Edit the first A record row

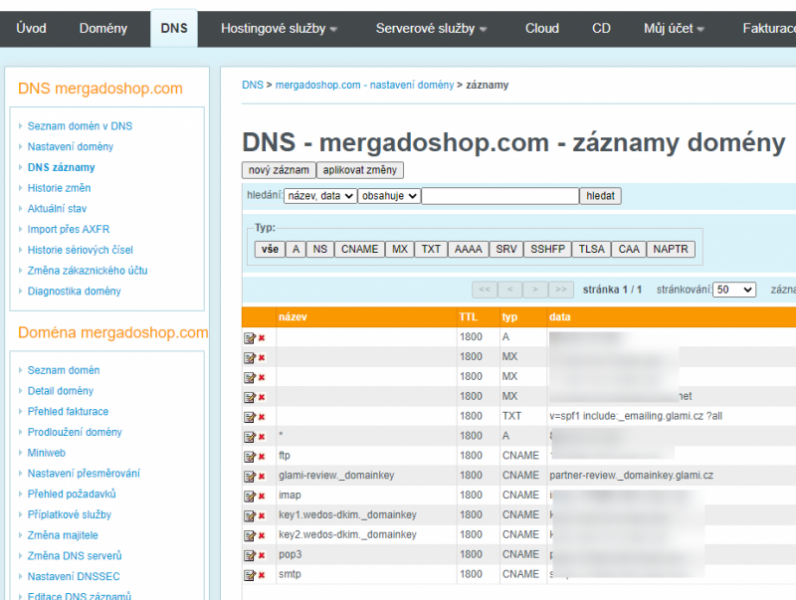pos(250,338)
